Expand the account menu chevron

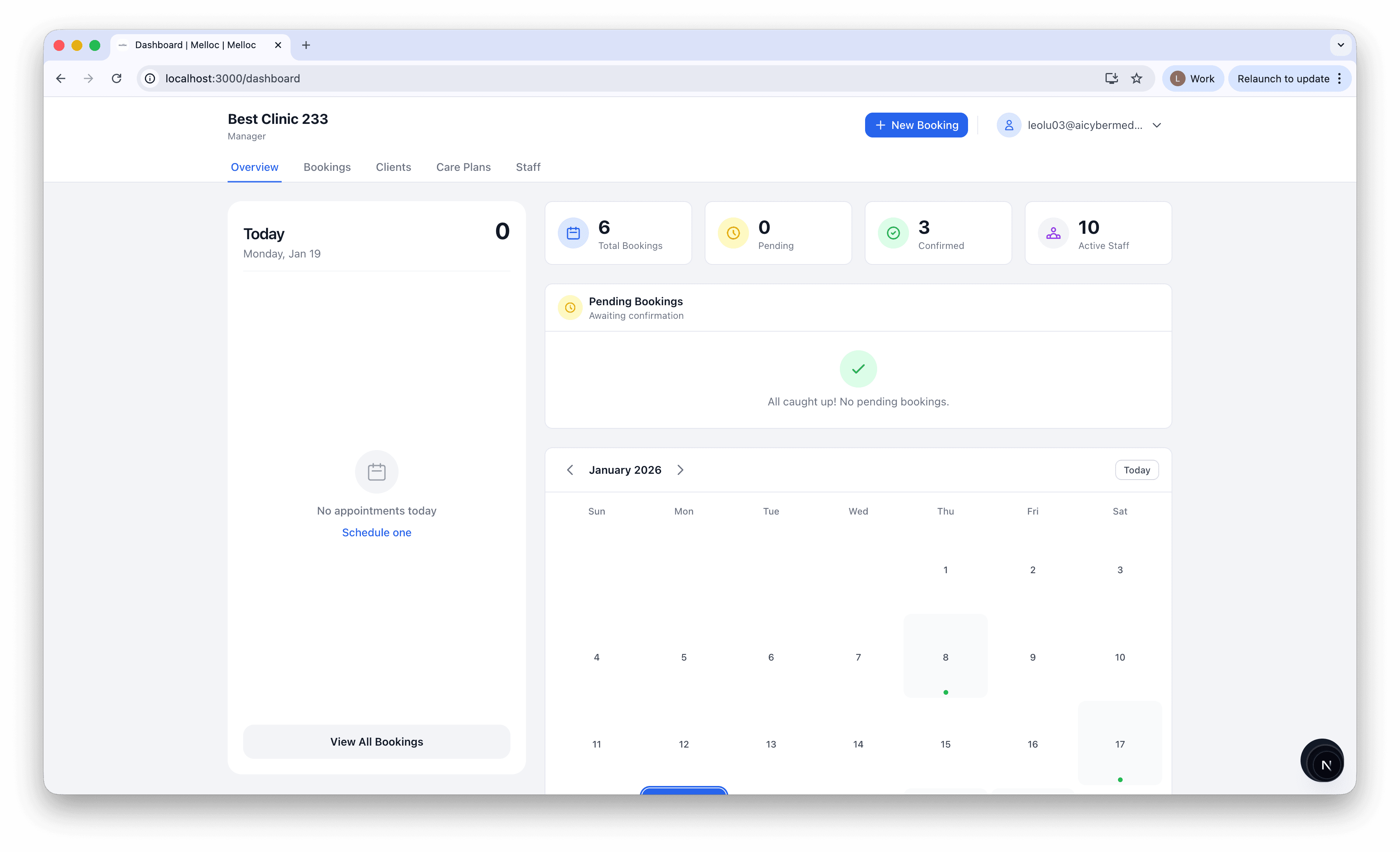click(1157, 125)
